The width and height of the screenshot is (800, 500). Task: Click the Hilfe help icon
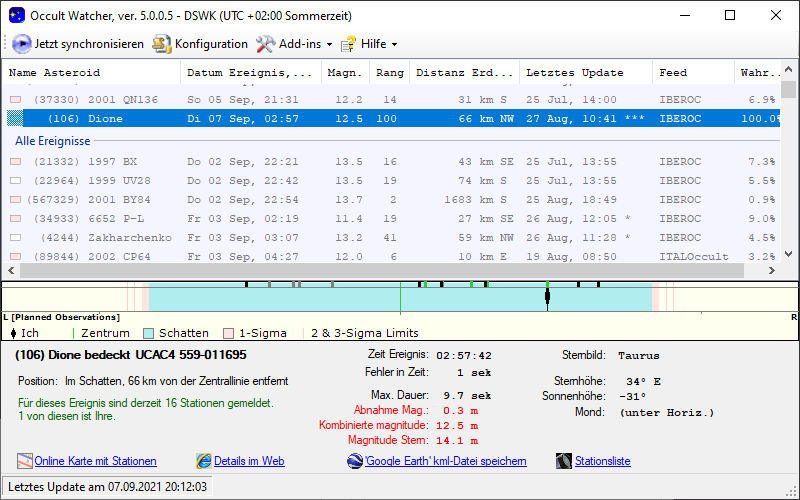pos(348,44)
